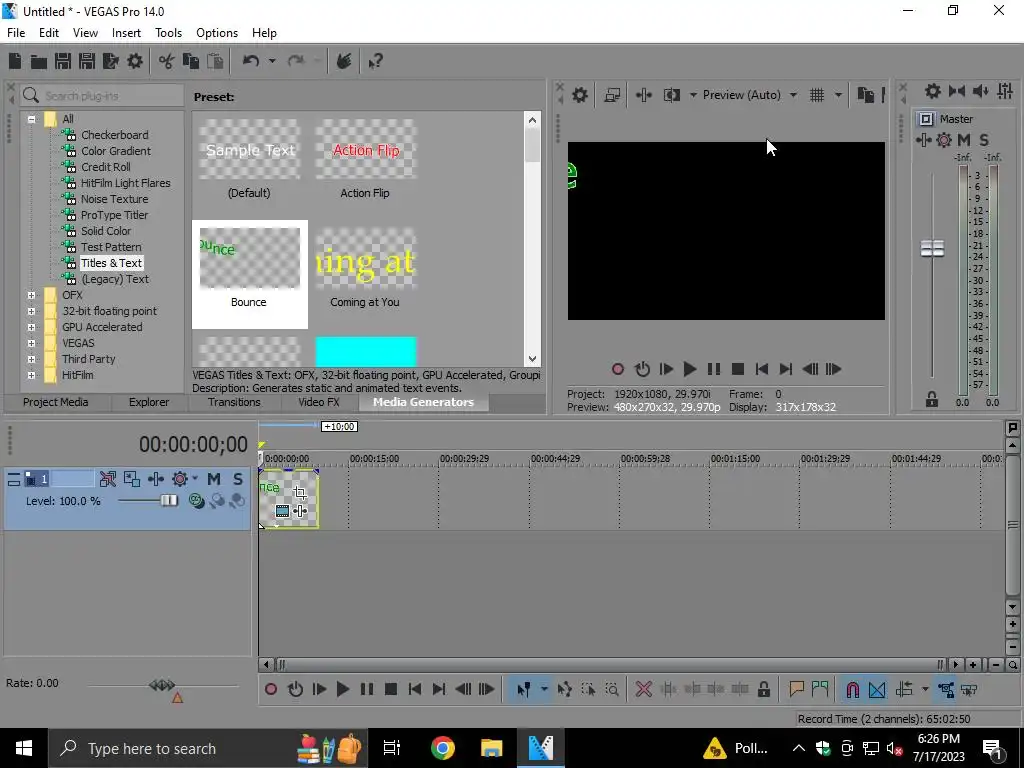Click the Insert Marker icon
The height and width of the screenshot is (768, 1024).
[796, 690]
